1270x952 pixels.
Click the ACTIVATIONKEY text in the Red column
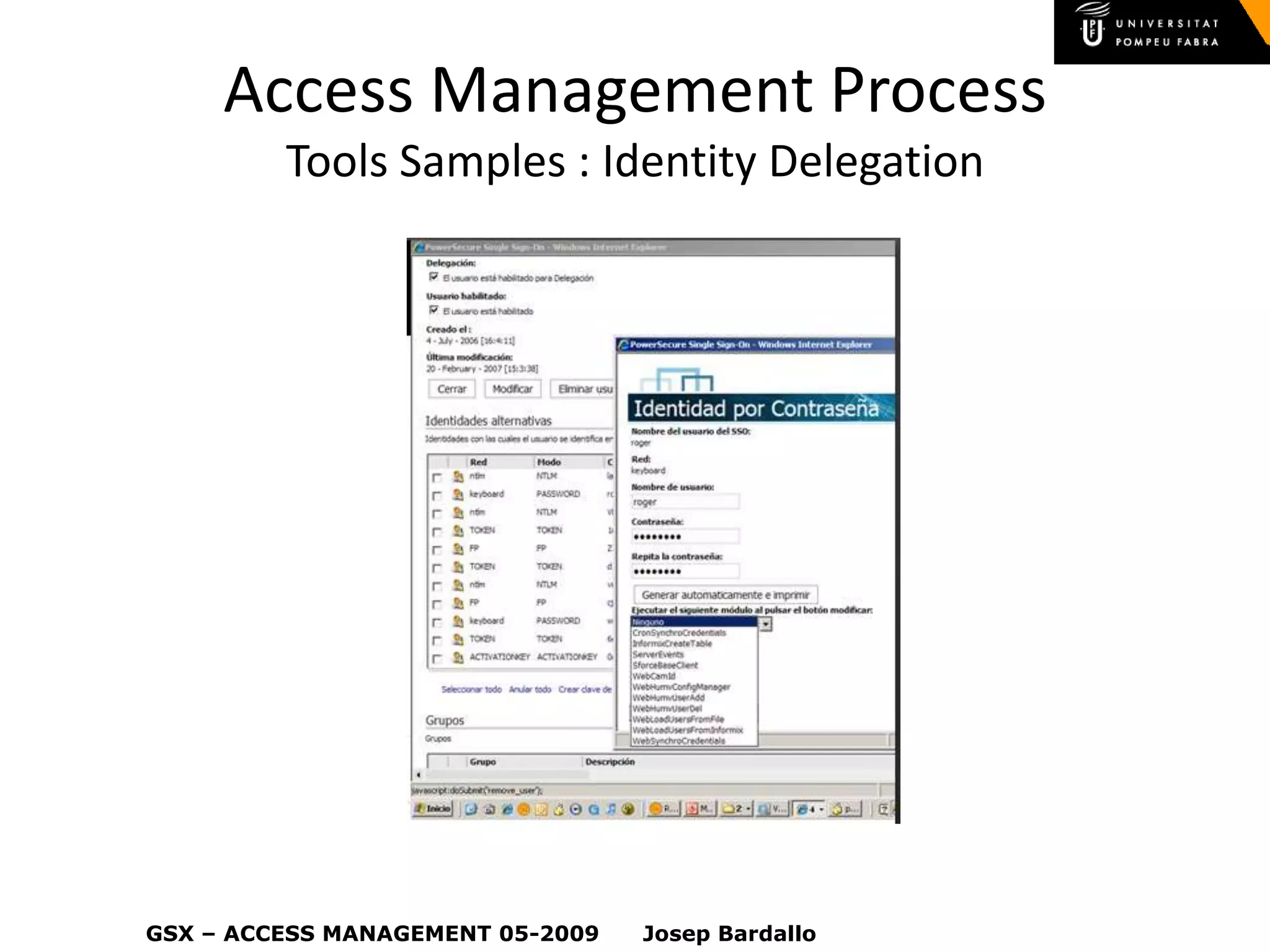click(x=500, y=656)
